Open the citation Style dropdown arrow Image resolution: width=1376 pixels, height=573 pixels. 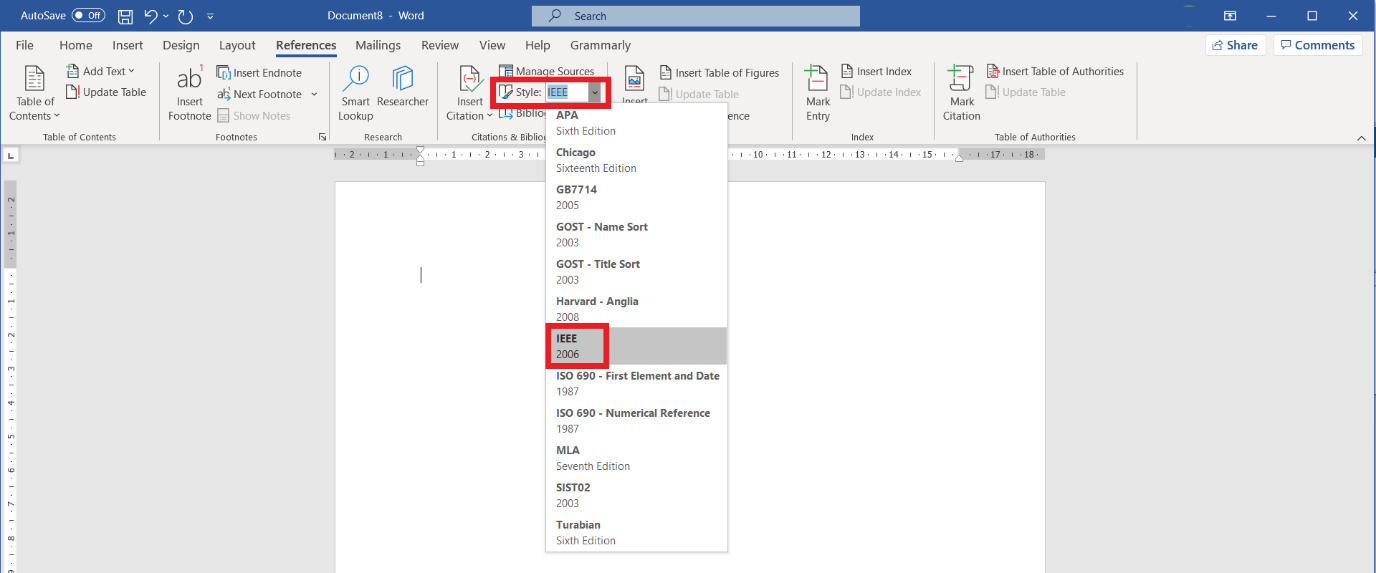click(x=596, y=92)
